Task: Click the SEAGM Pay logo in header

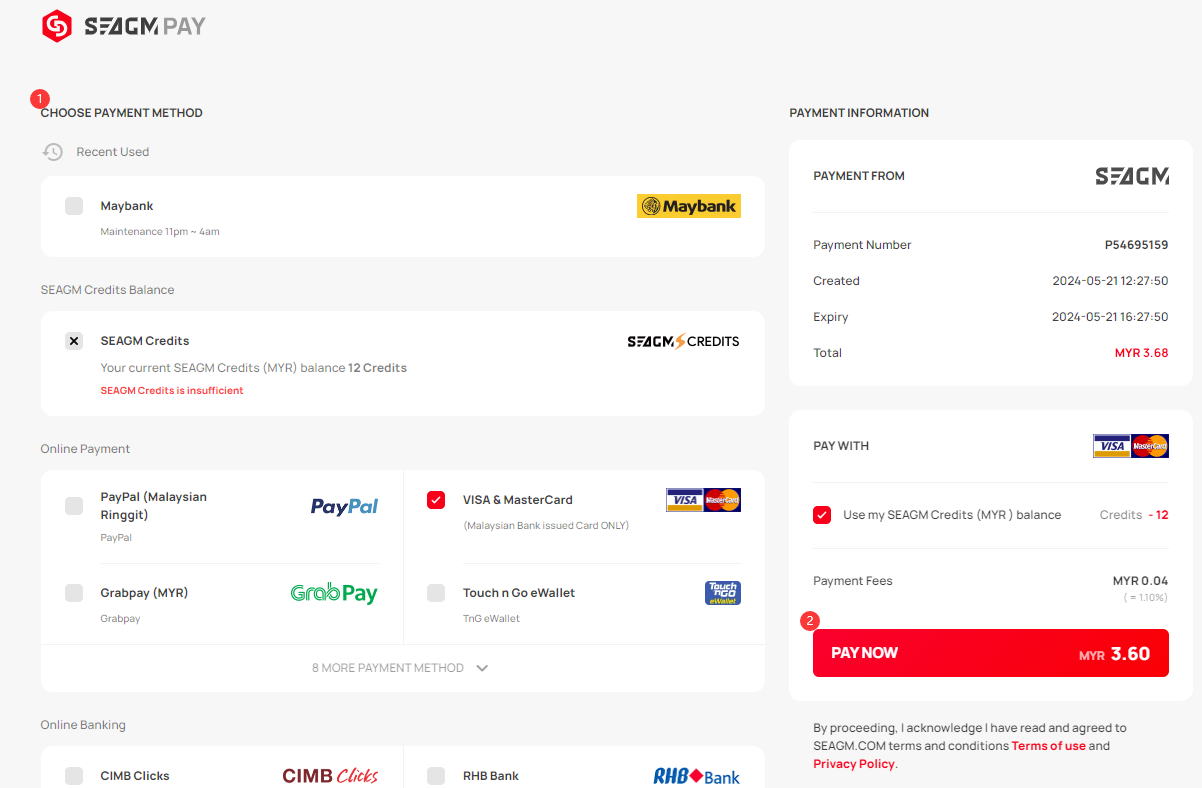Action: pyautogui.click(x=124, y=26)
